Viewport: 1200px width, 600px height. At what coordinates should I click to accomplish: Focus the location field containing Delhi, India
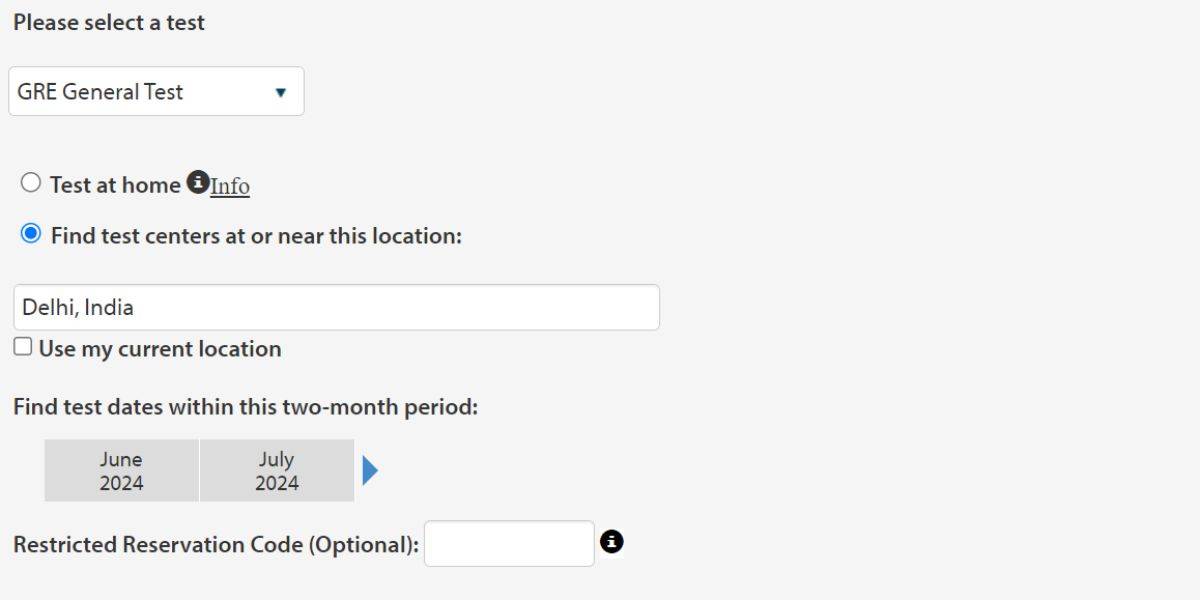pos(400,307)
